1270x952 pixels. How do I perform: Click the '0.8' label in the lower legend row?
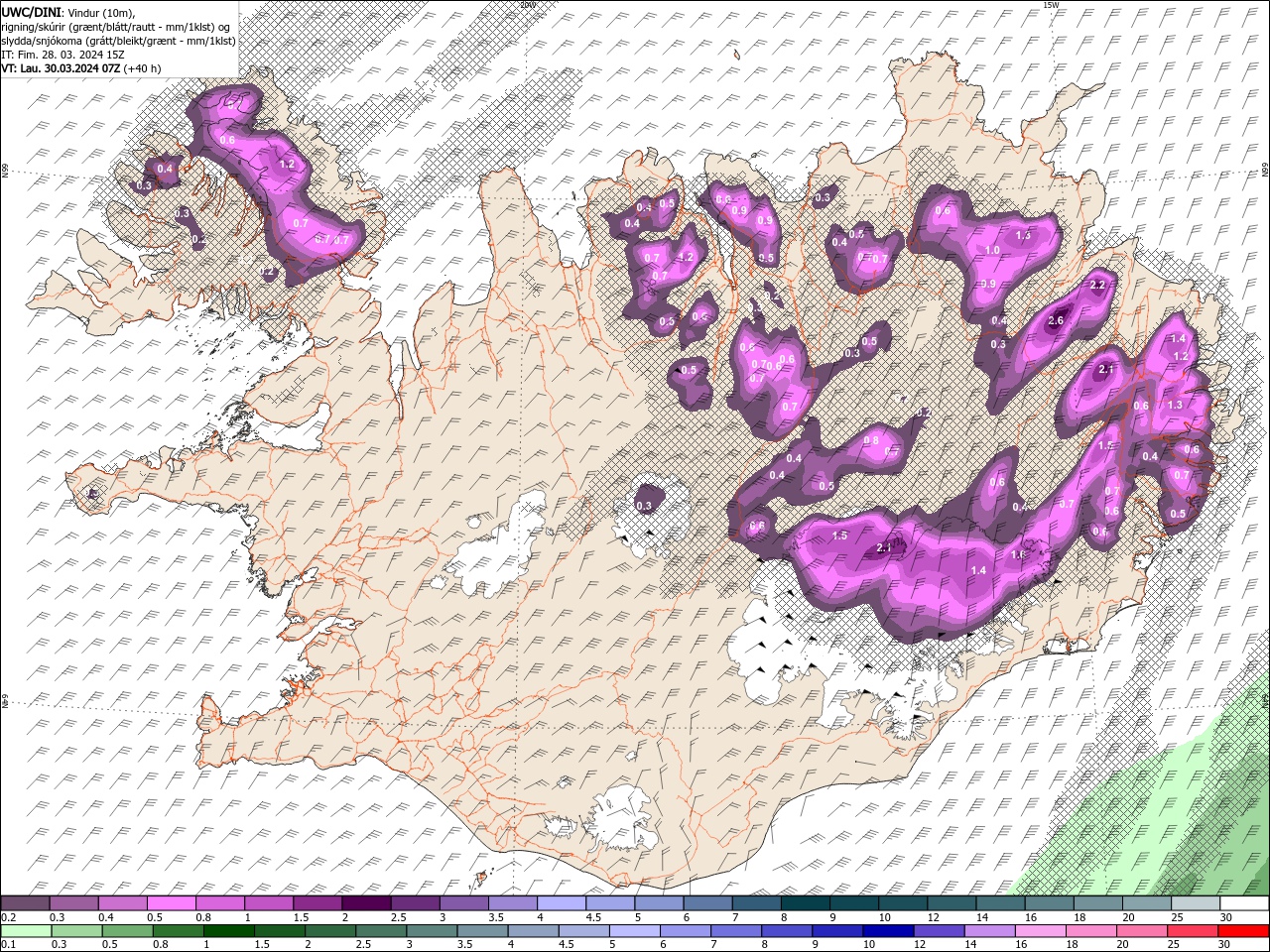[x=162, y=944]
